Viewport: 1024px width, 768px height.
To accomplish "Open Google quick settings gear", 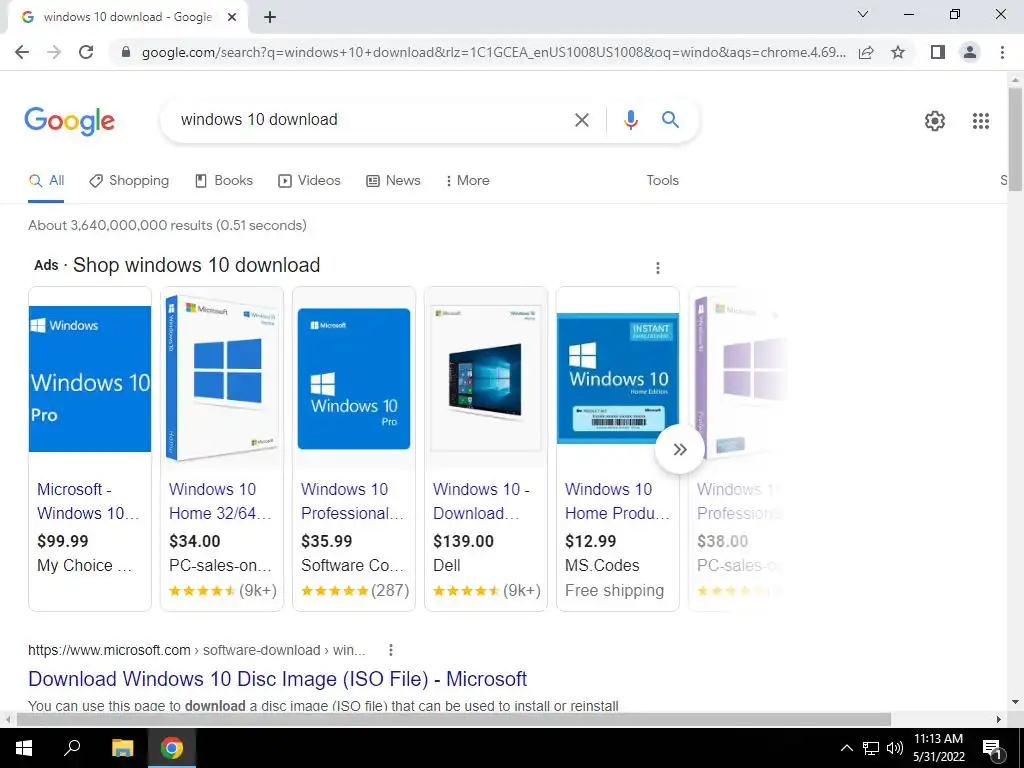I will click(x=935, y=121).
